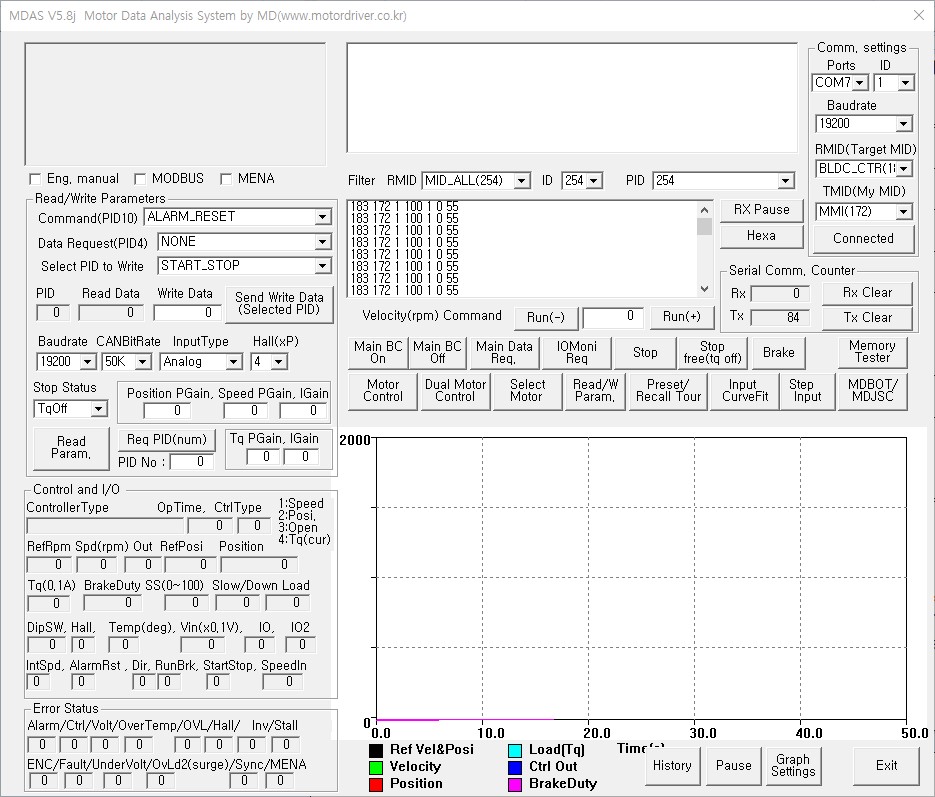Click the Velocity(rpm) Command input field
This screenshot has width=935, height=797.
coord(613,317)
